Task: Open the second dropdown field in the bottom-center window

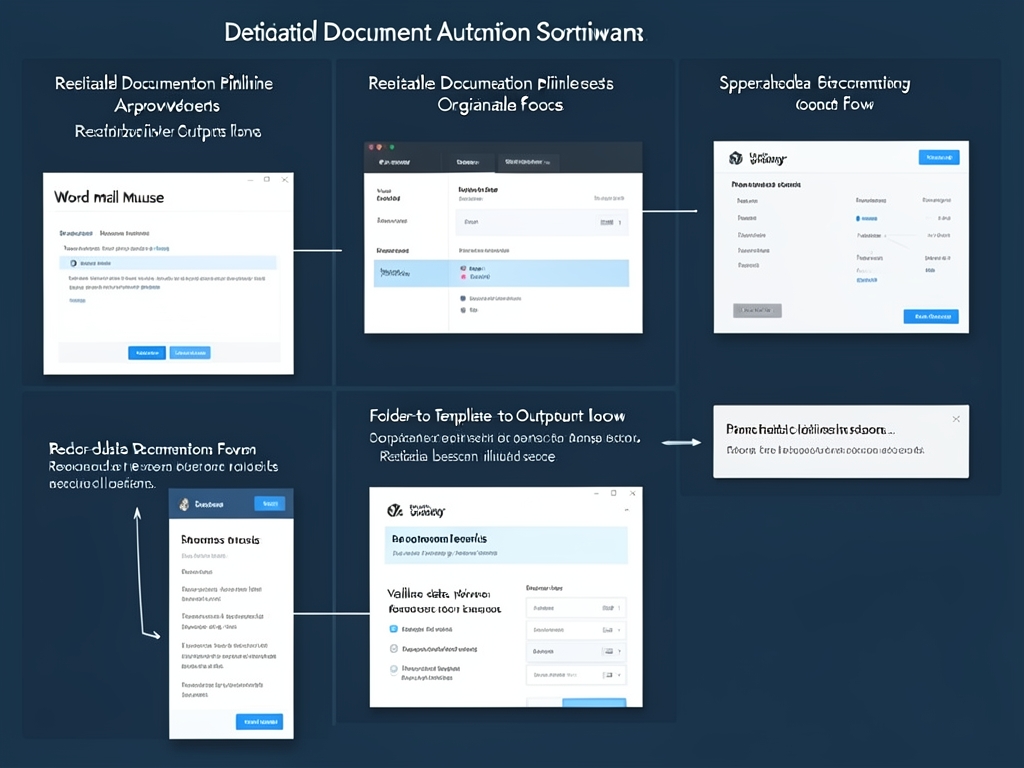Action: [576, 630]
